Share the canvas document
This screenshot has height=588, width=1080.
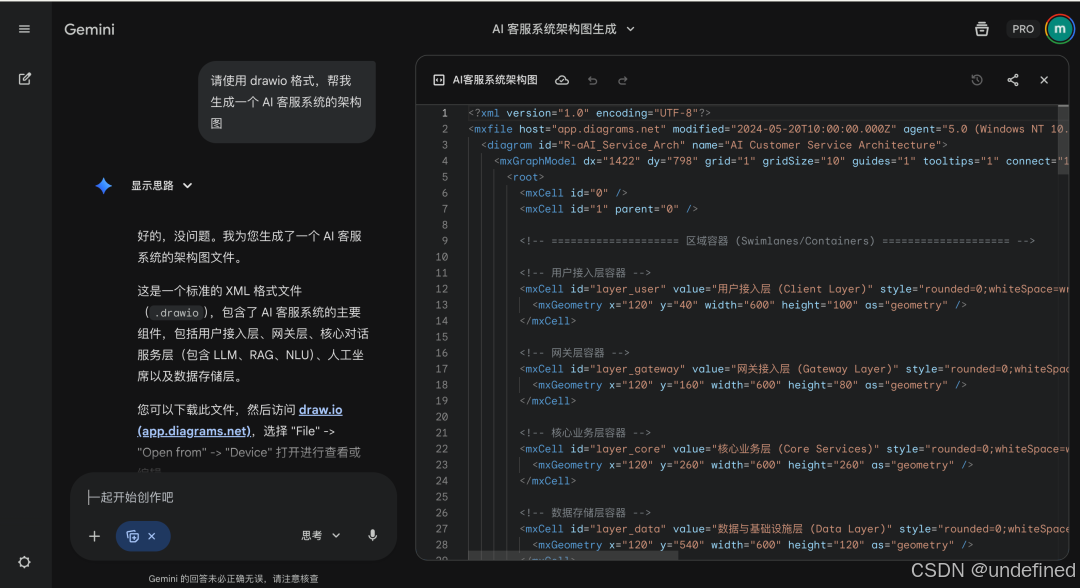[x=1012, y=80]
